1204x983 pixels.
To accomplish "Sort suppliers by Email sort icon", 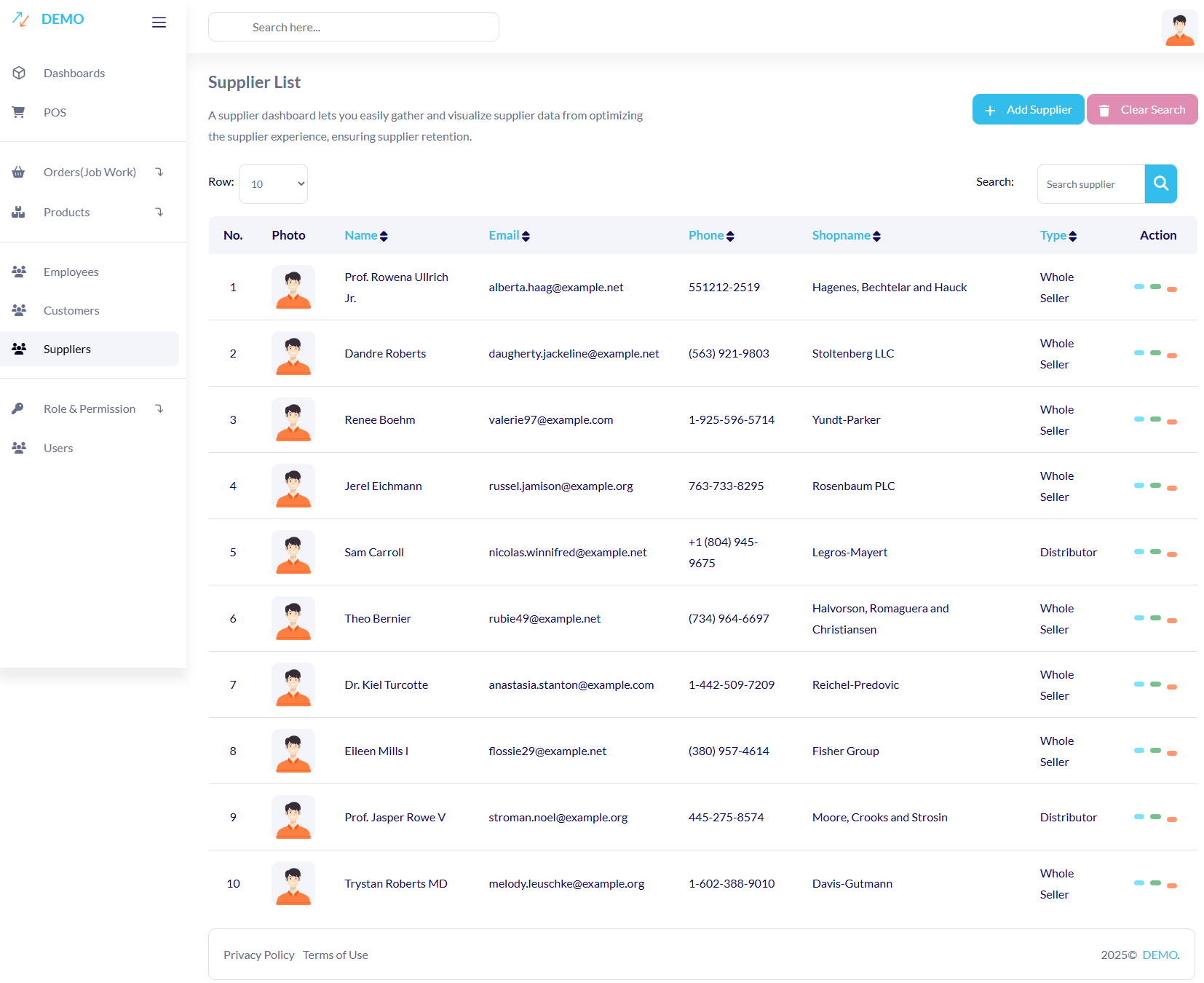I will point(526,236).
